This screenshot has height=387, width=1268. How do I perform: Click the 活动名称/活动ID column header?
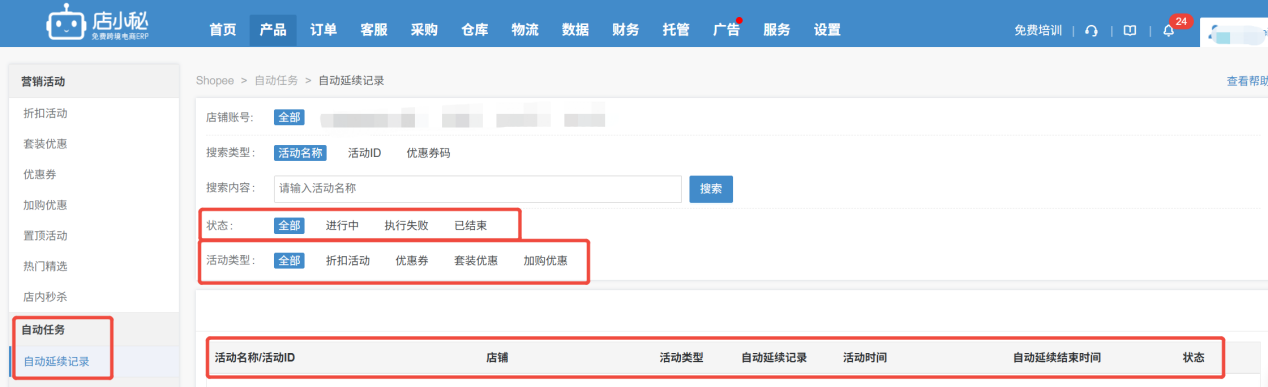[255, 357]
